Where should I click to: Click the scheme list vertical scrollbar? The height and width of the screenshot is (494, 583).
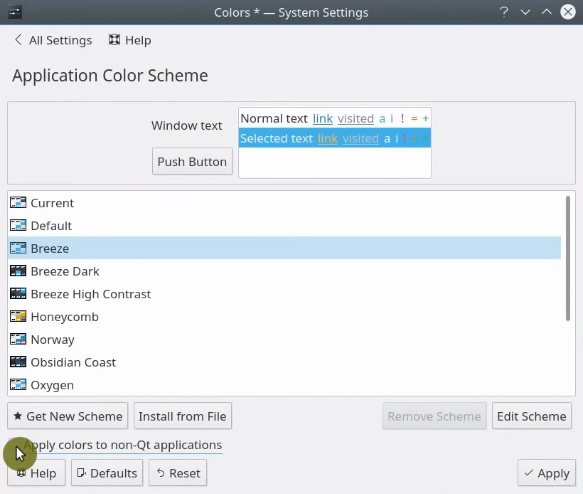pyautogui.click(x=568, y=258)
